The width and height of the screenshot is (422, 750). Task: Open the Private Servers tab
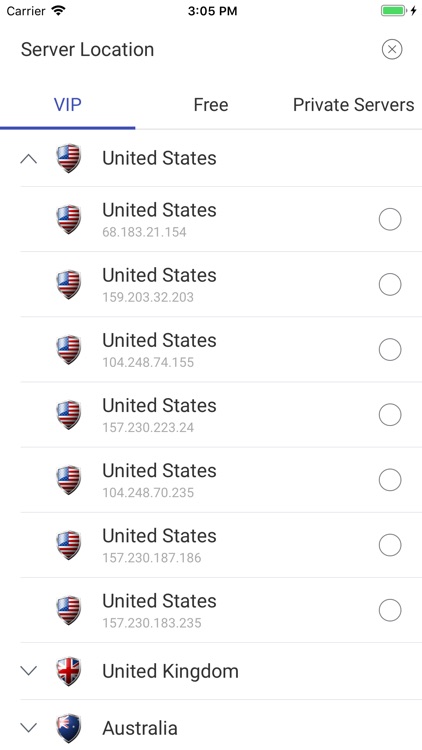tap(353, 105)
